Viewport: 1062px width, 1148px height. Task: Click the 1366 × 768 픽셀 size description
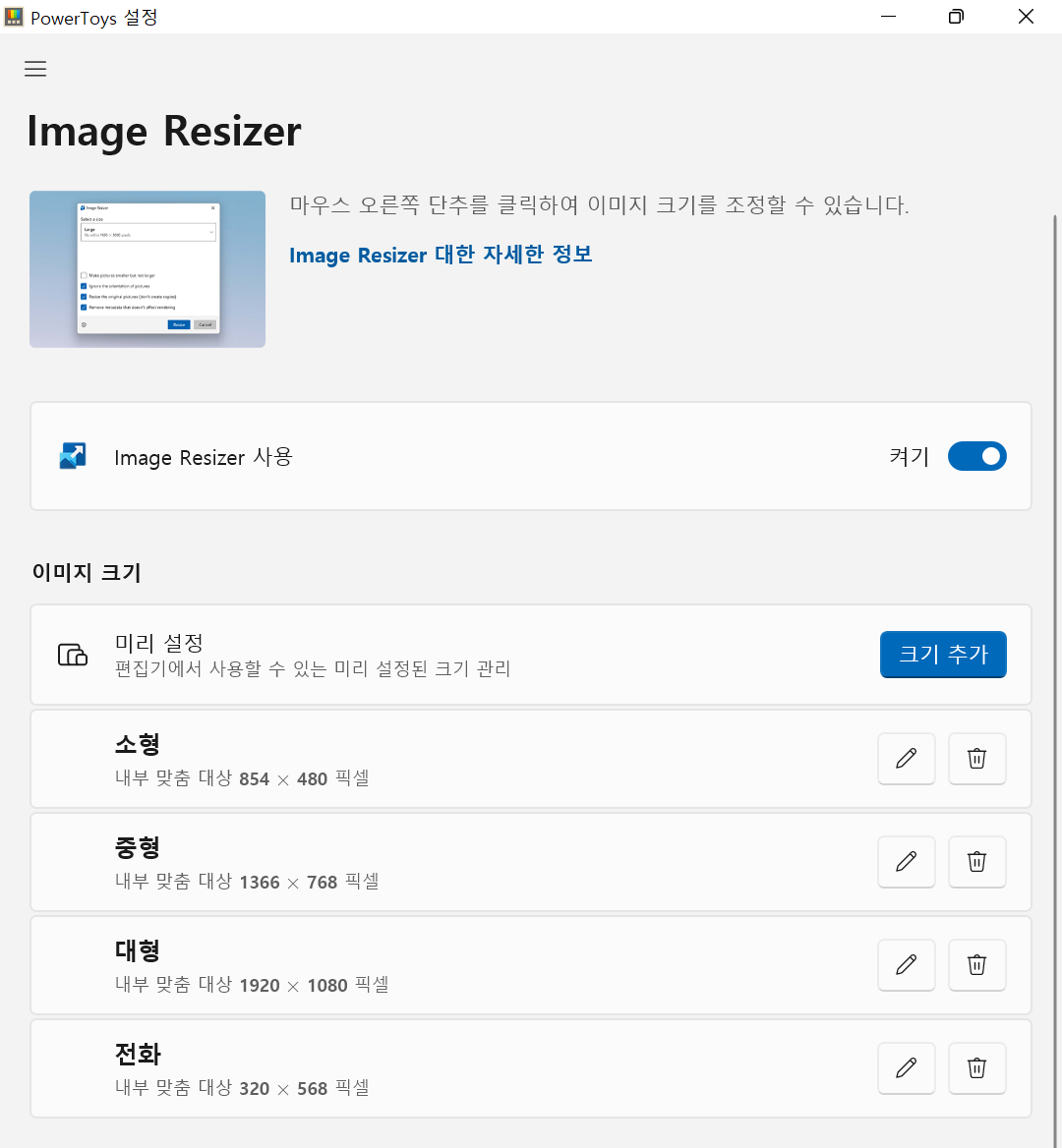(x=247, y=882)
